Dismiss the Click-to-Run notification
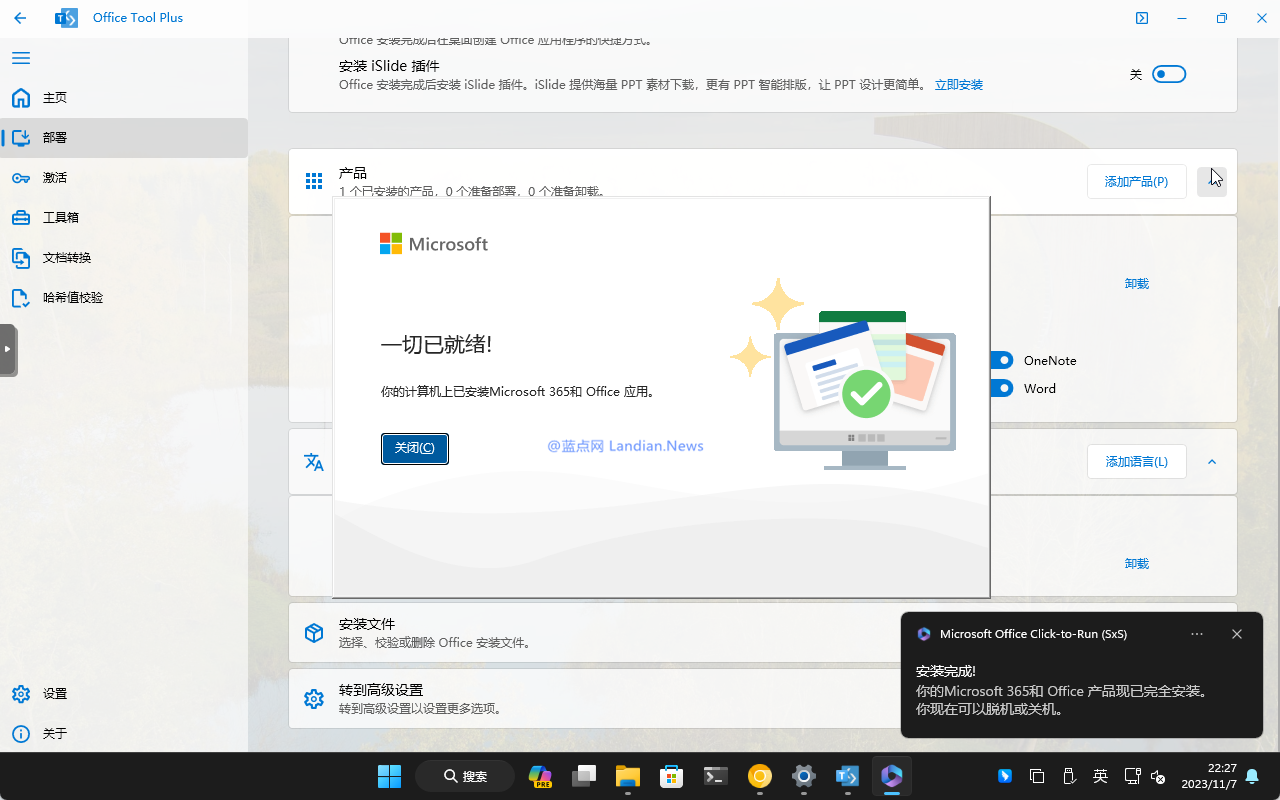 (x=1237, y=634)
